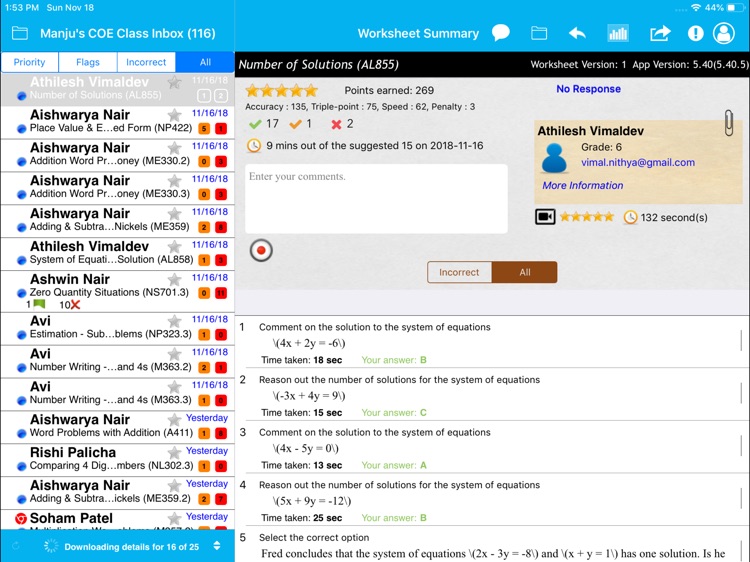Open the More Information link
Image resolution: width=750 pixels, height=562 pixels.
(x=583, y=185)
